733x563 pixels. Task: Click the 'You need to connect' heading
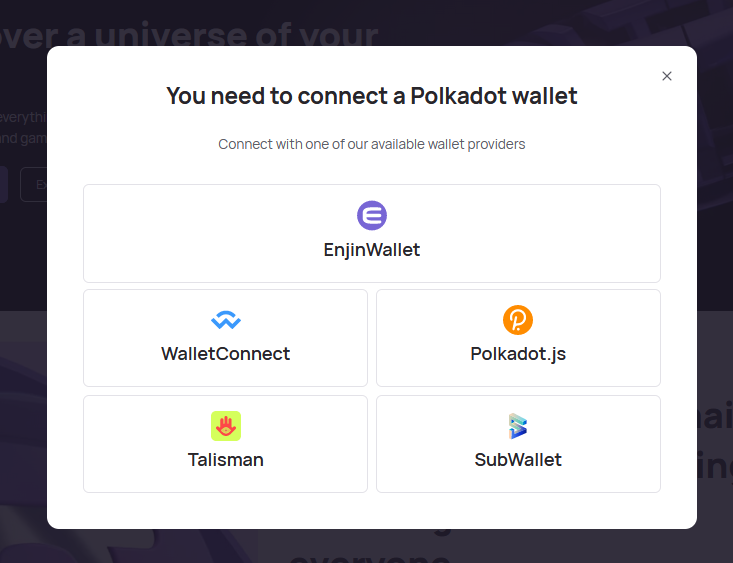click(x=372, y=96)
